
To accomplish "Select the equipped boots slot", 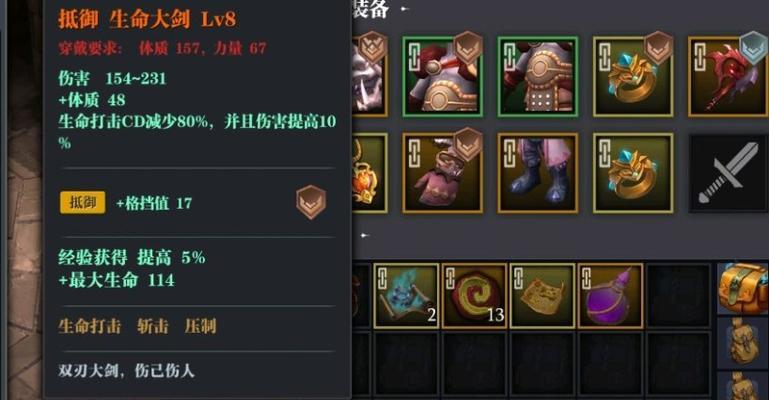I will click(x=538, y=173).
